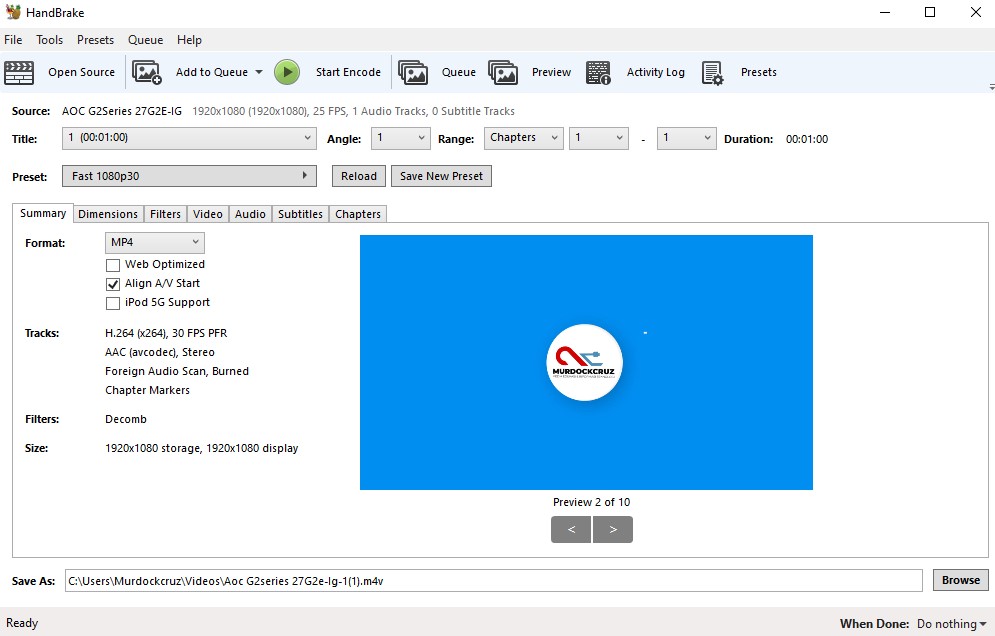Viewport: 995px width, 636px height.
Task: Open the Presets manager icon
Action: (x=713, y=72)
